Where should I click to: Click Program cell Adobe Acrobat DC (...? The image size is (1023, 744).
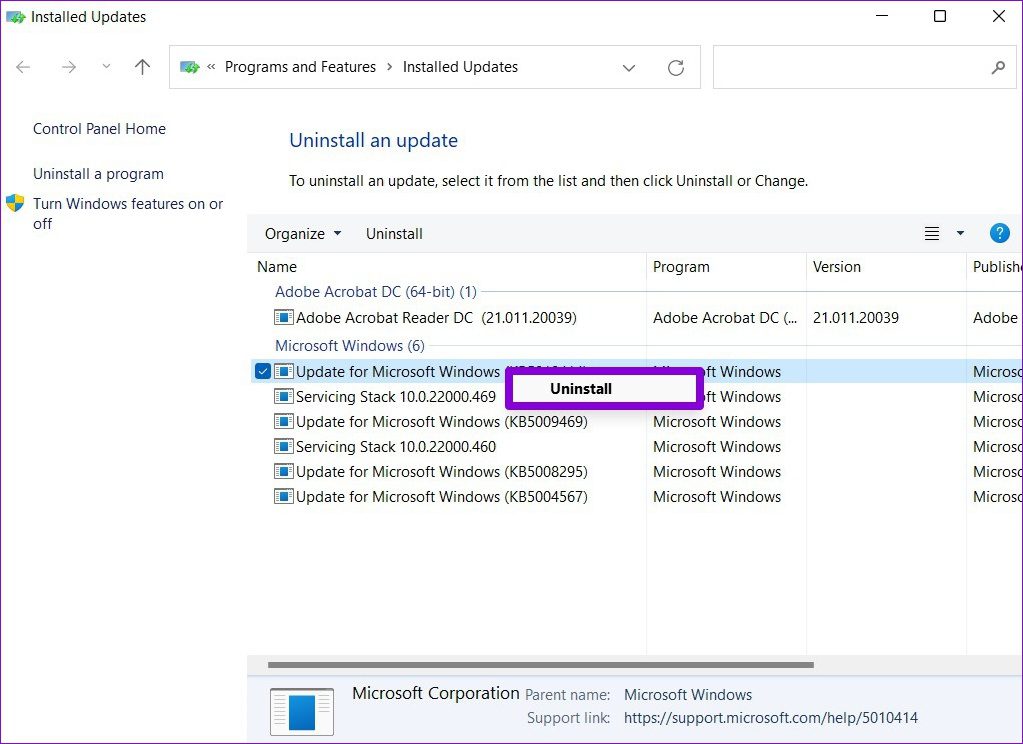725,318
